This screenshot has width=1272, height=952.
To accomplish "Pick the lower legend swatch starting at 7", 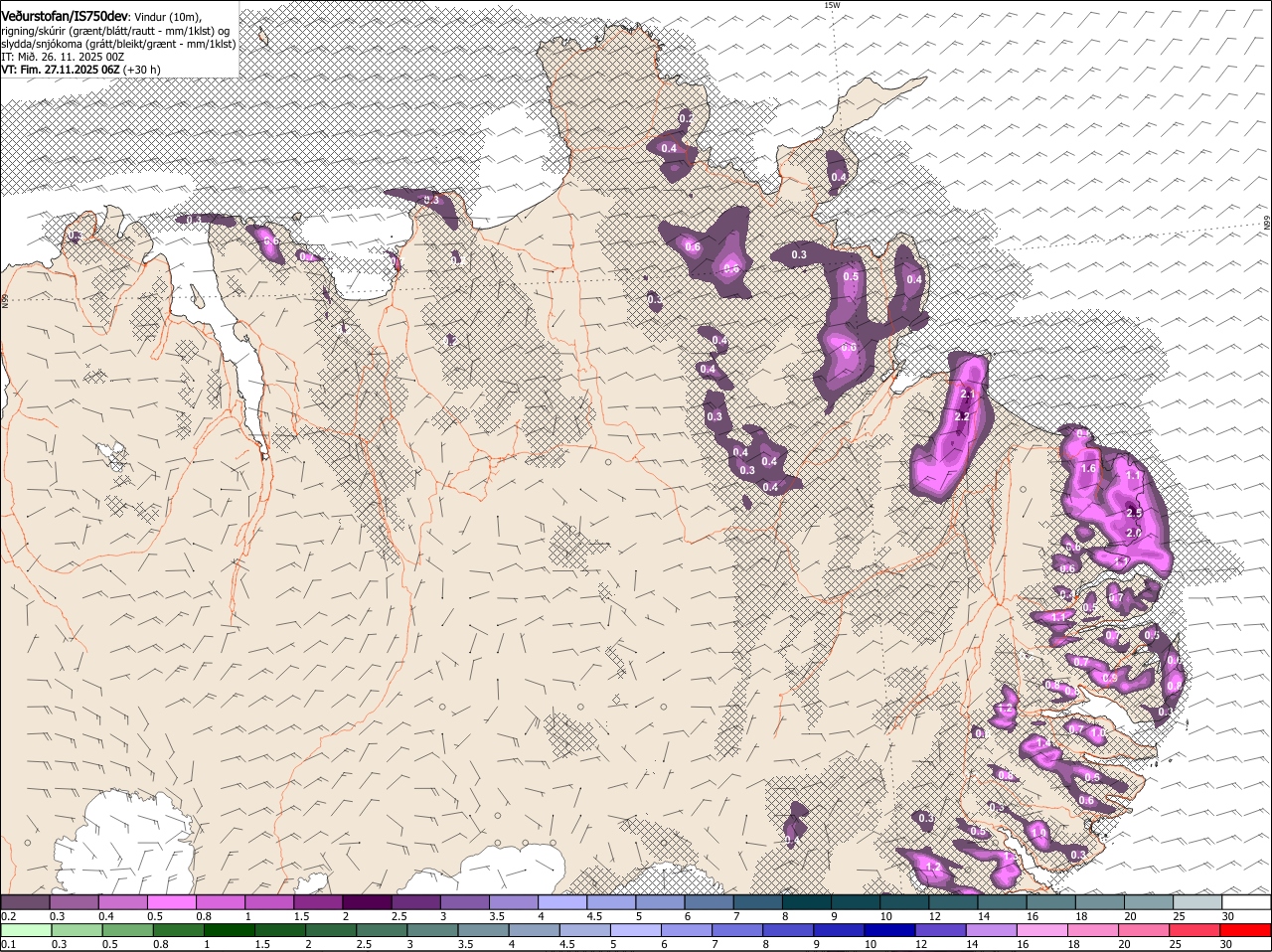I will (x=737, y=931).
